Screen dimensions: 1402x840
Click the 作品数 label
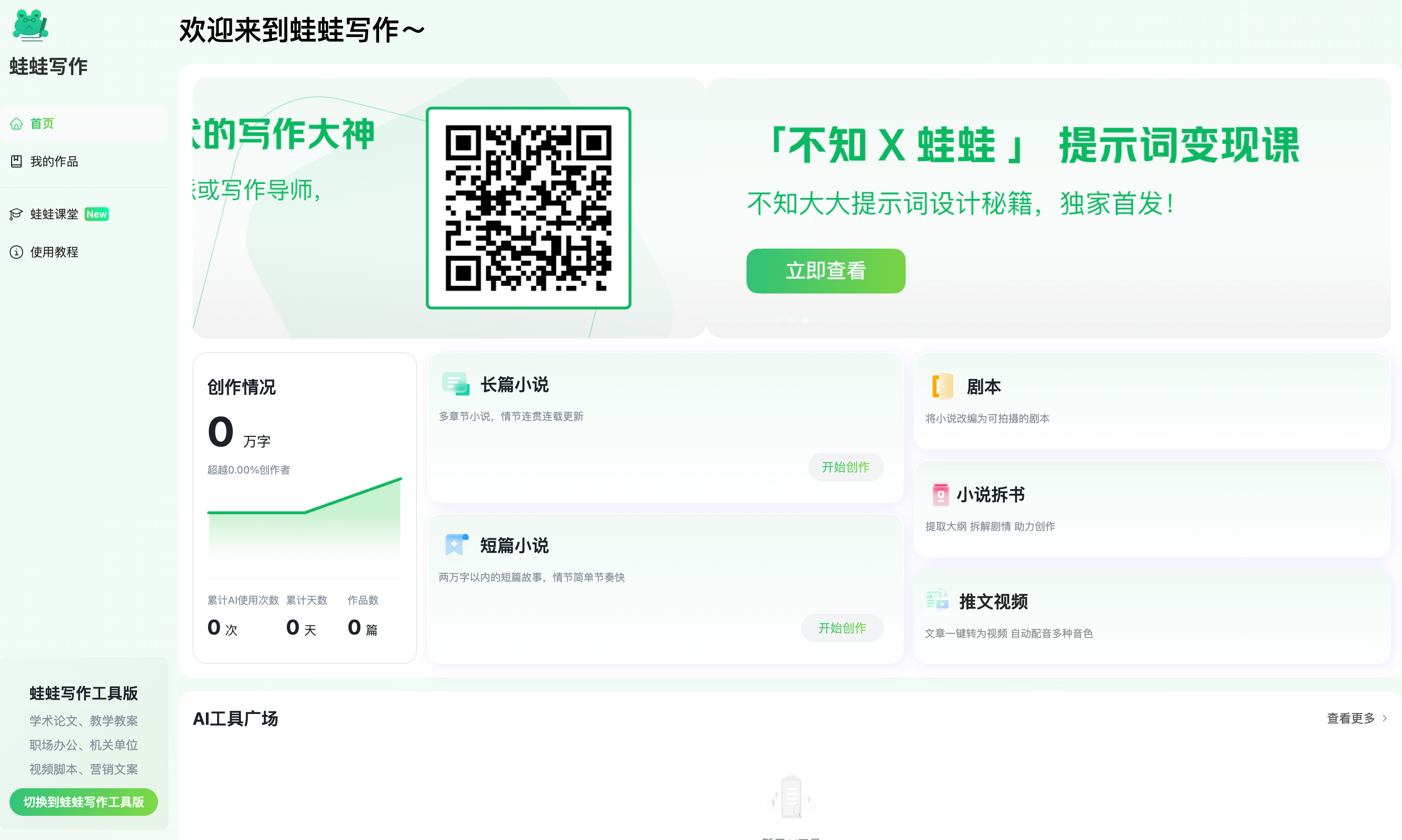(363, 600)
